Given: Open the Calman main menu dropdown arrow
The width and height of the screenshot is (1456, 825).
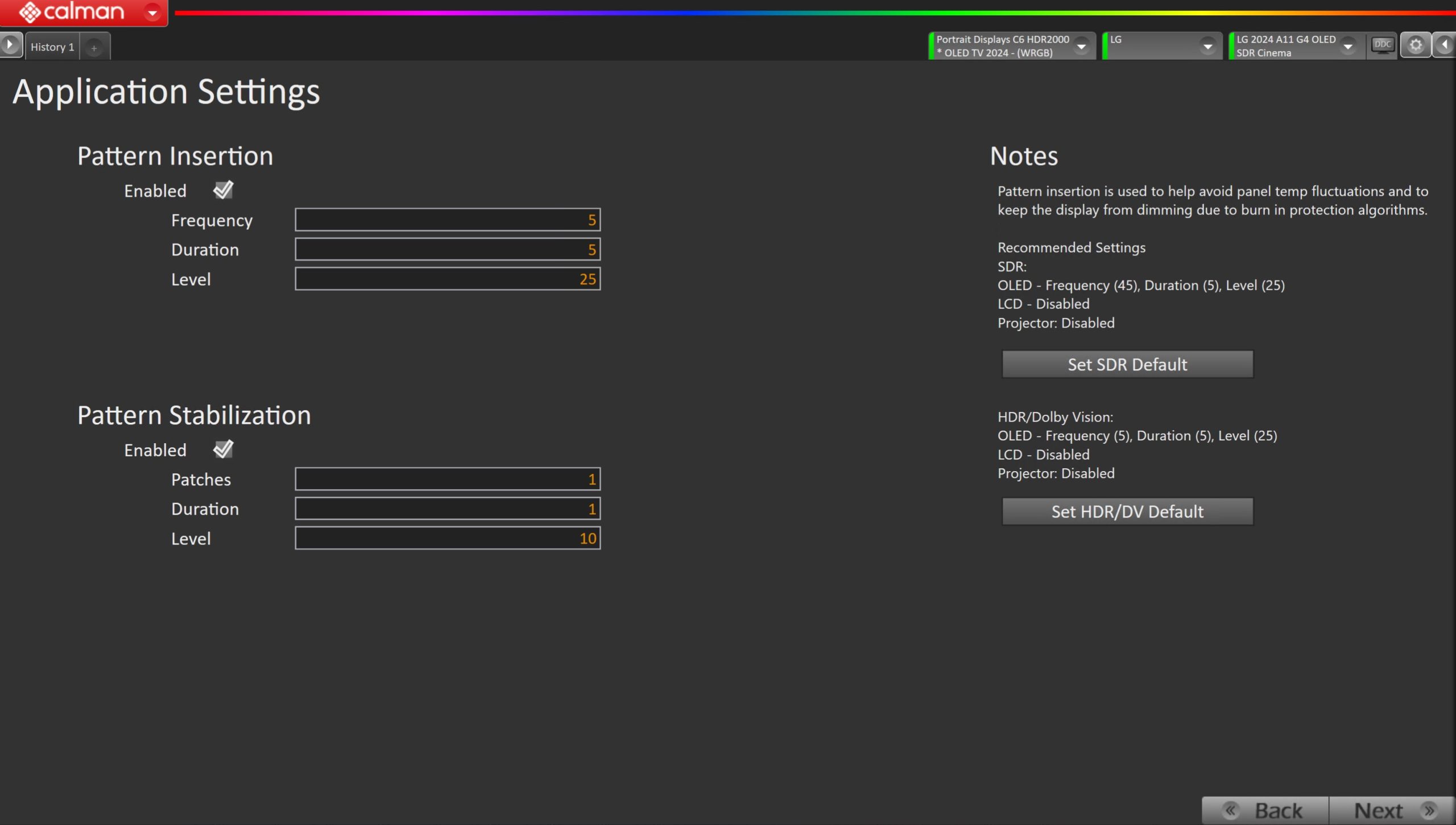Looking at the screenshot, I should coord(152,12).
